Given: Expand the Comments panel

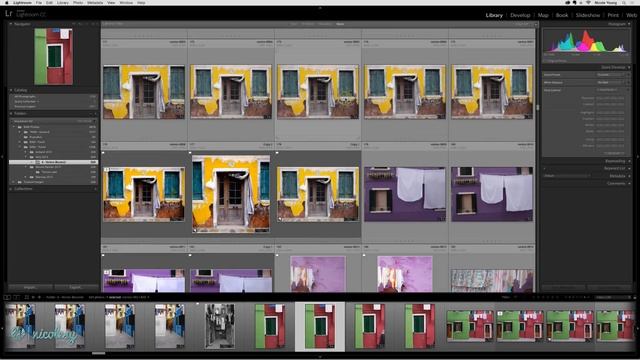Looking at the screenshot, I should 629,184.
